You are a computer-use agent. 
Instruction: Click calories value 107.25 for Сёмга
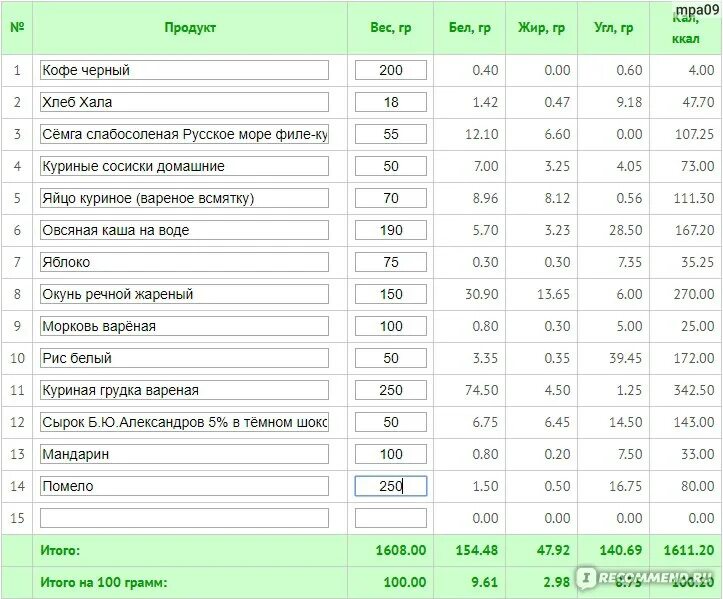[694, 134]
